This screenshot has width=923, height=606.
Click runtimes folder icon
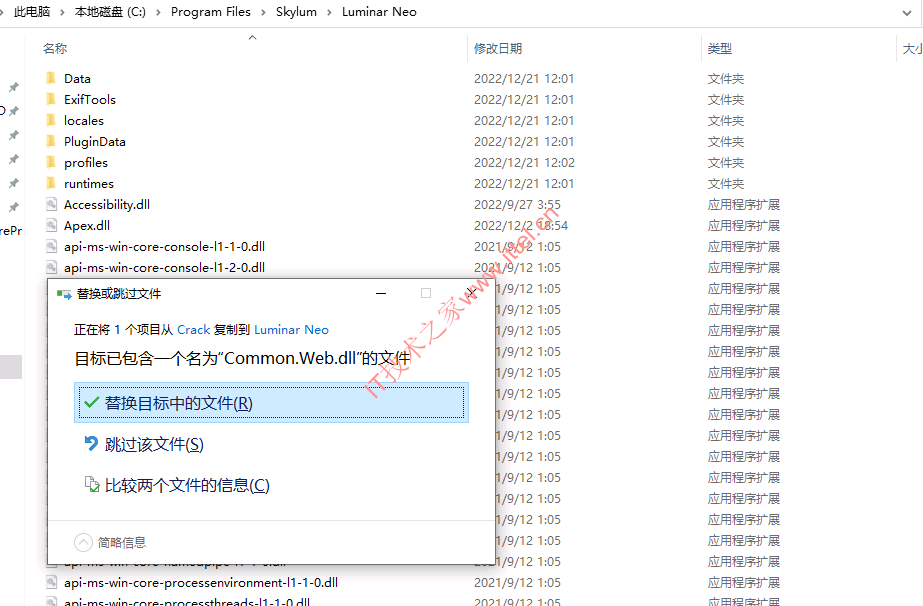51,183
